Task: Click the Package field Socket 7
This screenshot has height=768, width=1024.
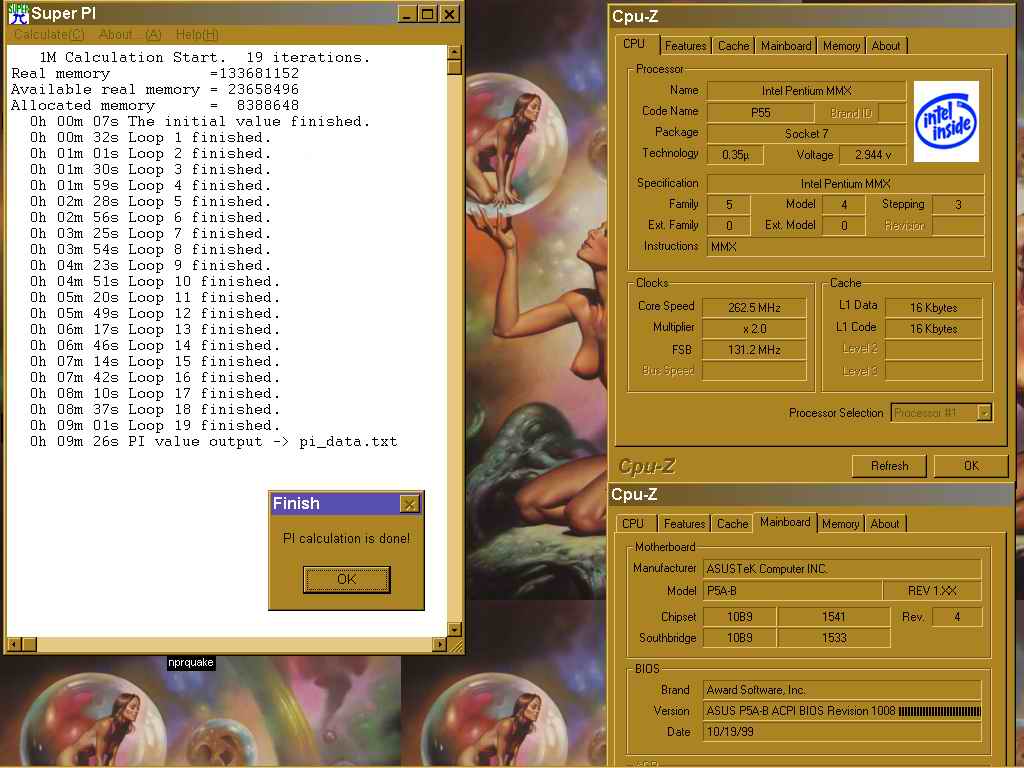Action: [806, 134]
